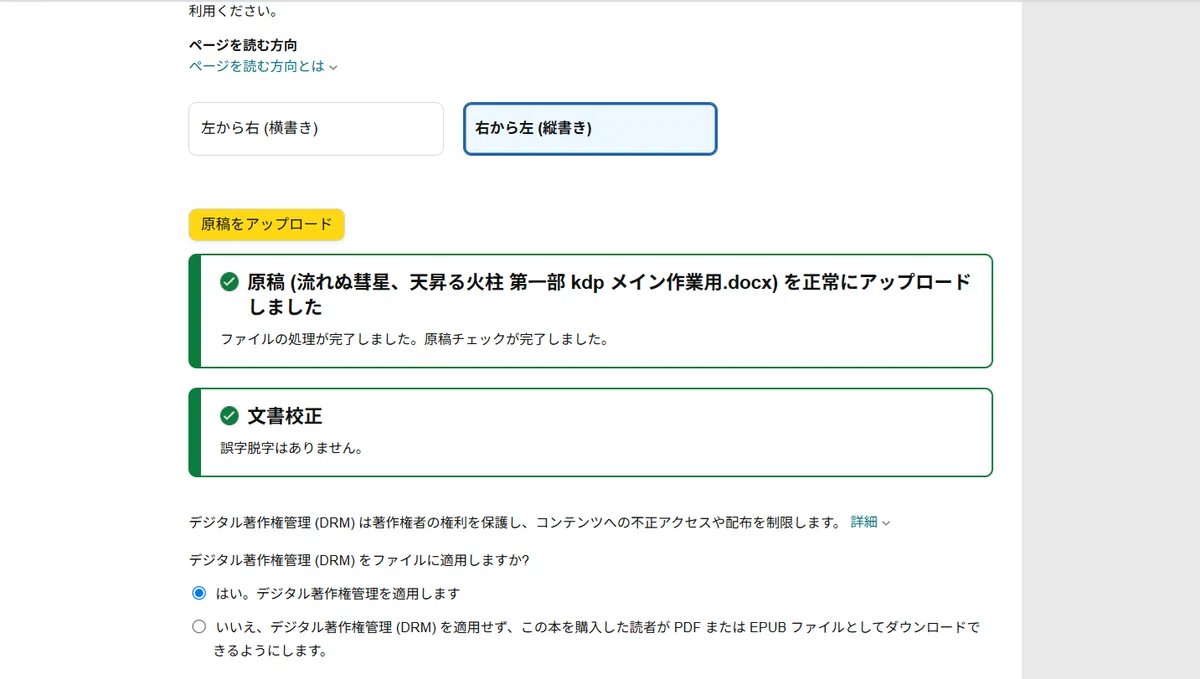This screenshot has width=1200, height=679.
Task: Click green checkmark beside upload success message
Action: point(229,282)
